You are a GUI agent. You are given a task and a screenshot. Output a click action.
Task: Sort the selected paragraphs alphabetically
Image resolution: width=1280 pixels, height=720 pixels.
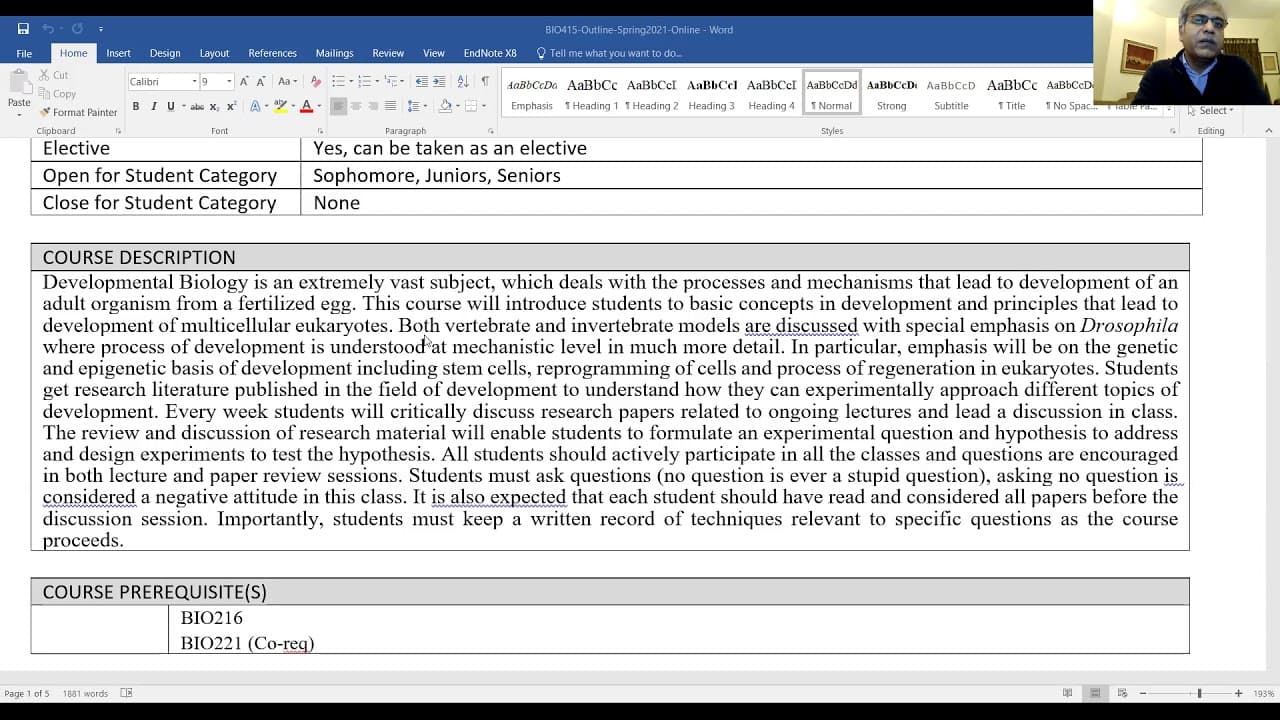(x=463, y=81)
